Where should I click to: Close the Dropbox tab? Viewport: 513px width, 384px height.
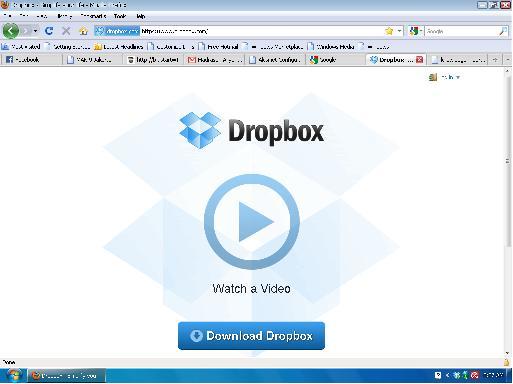(420, 60)
